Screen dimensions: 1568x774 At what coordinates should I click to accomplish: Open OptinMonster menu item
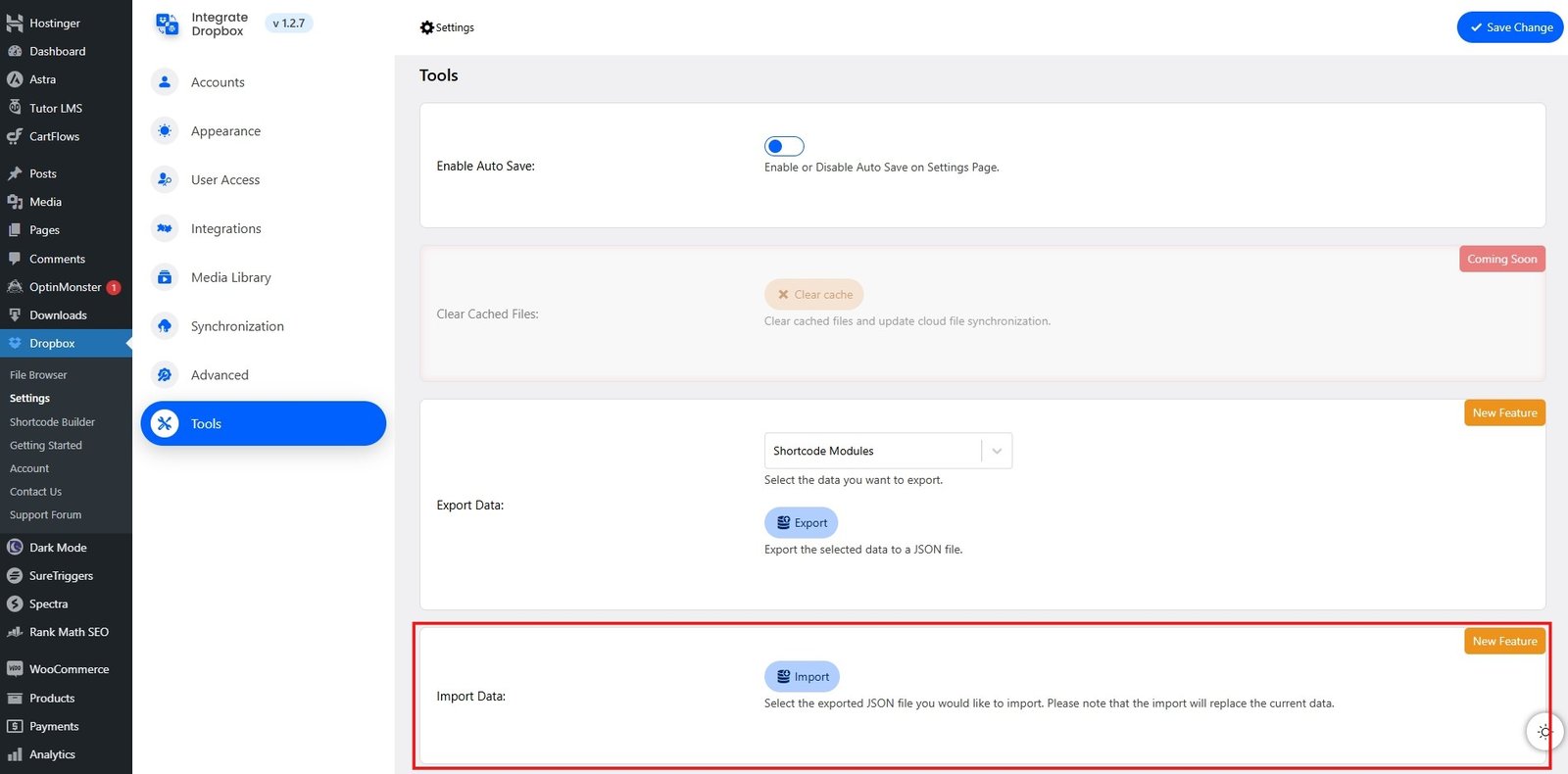[66, 287]
